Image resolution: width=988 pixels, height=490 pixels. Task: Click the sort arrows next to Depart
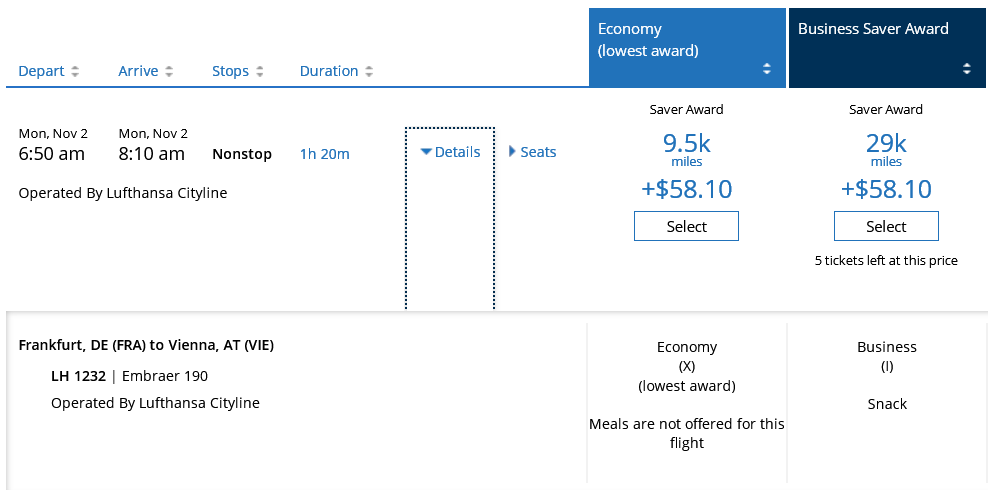pyautogui.click(x=75, y=71)
